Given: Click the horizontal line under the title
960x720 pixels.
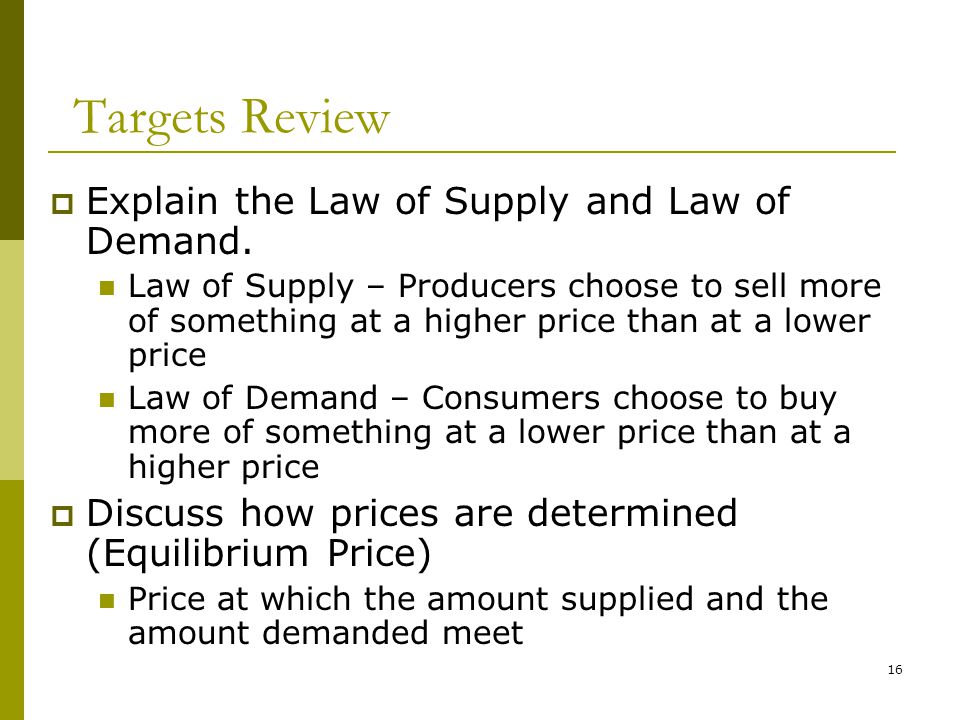Looking at the screenshot, I should click(x=471, y=152).
